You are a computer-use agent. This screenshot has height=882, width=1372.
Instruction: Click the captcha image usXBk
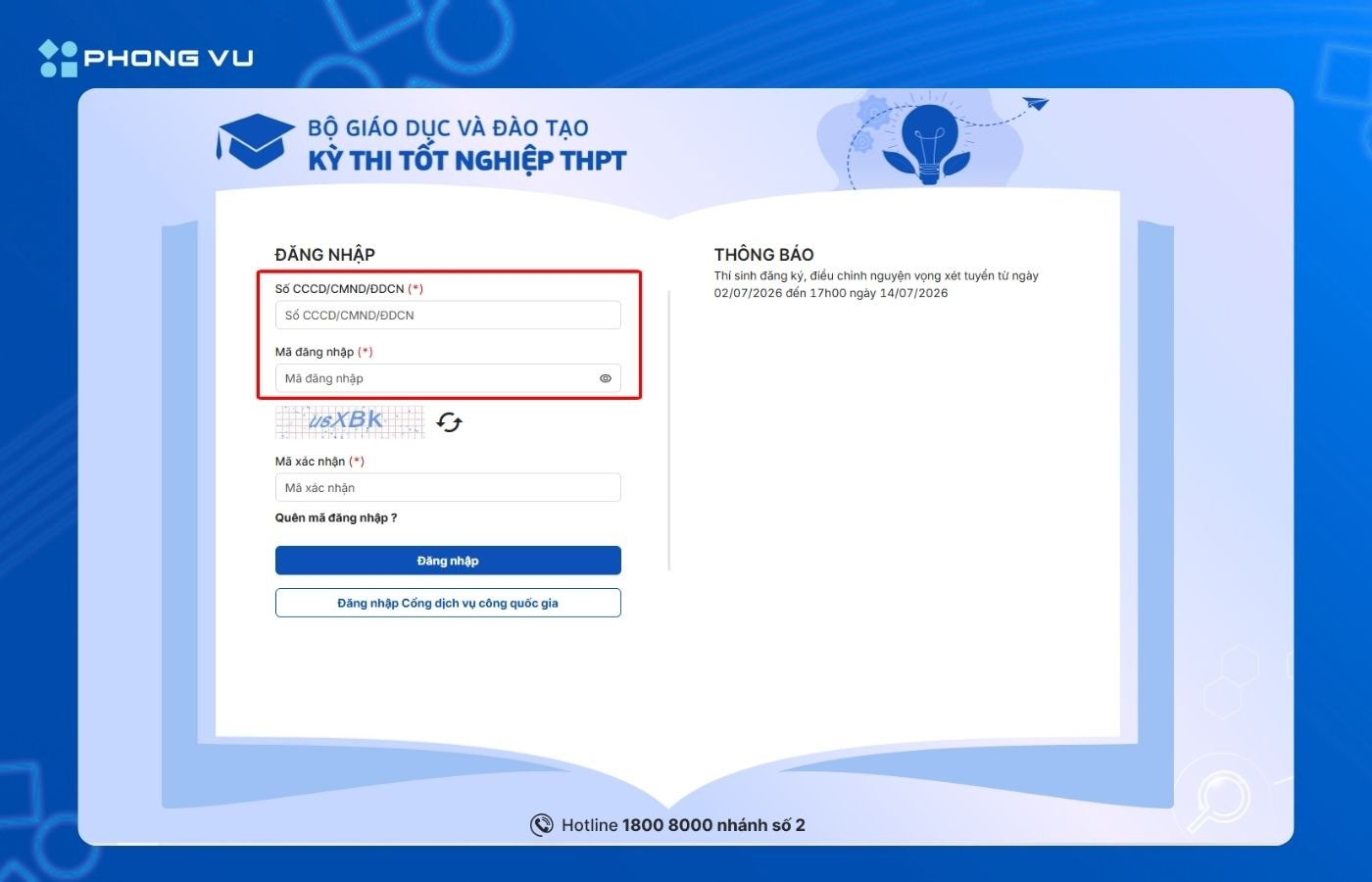[350, 421]
